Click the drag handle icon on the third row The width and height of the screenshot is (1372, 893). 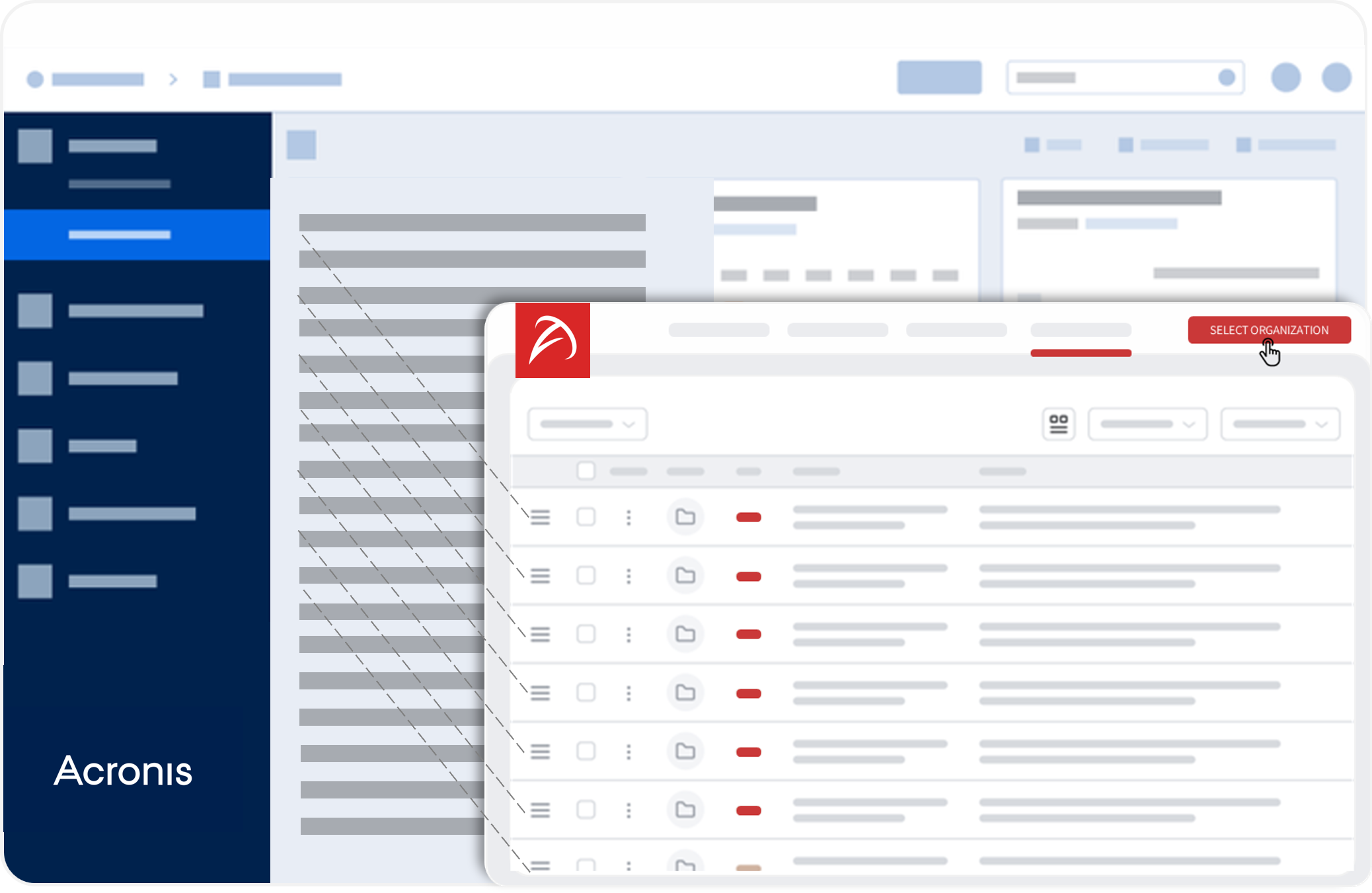click(x=540, y=634)
